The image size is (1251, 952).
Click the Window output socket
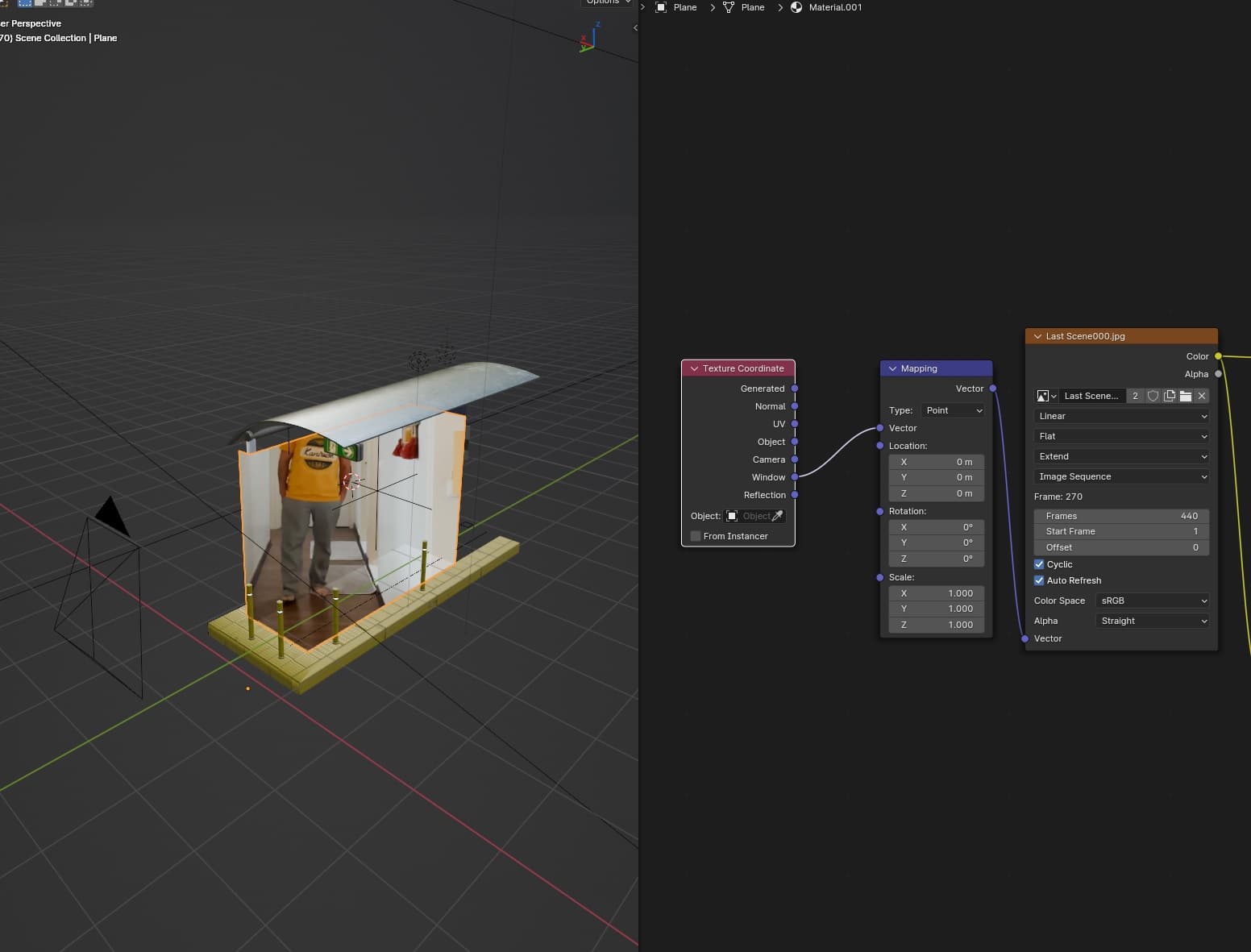pyautogui.click(x=795, y=477)
